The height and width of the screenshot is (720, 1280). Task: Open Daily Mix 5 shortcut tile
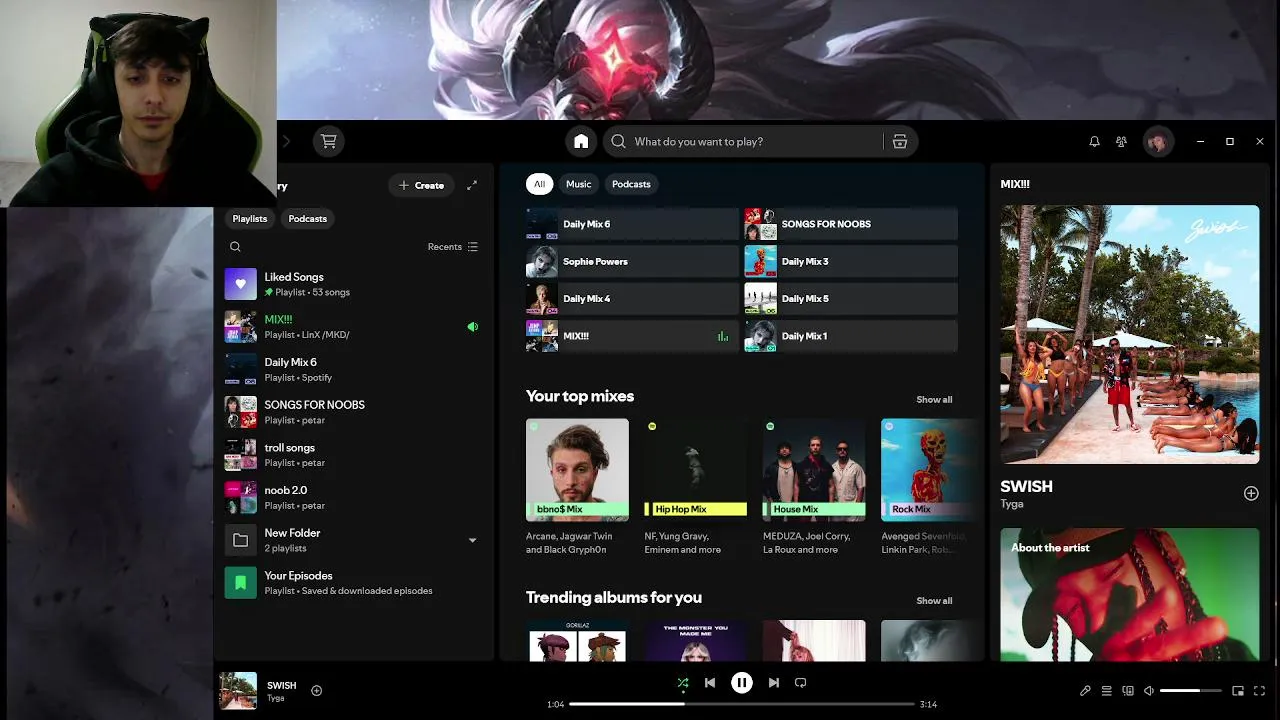tap(851, 298)
